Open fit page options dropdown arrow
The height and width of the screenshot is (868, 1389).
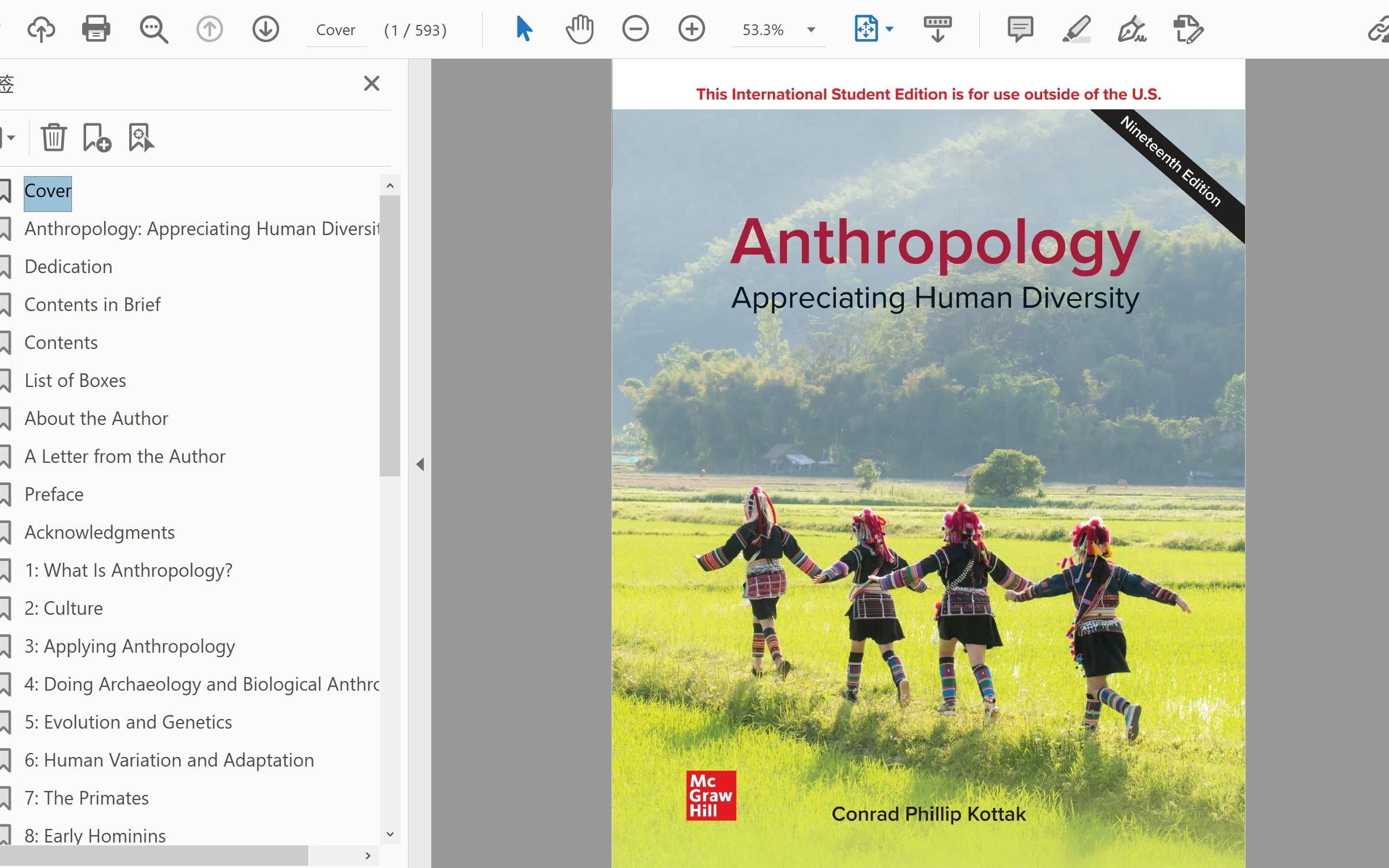click(889, 29)
